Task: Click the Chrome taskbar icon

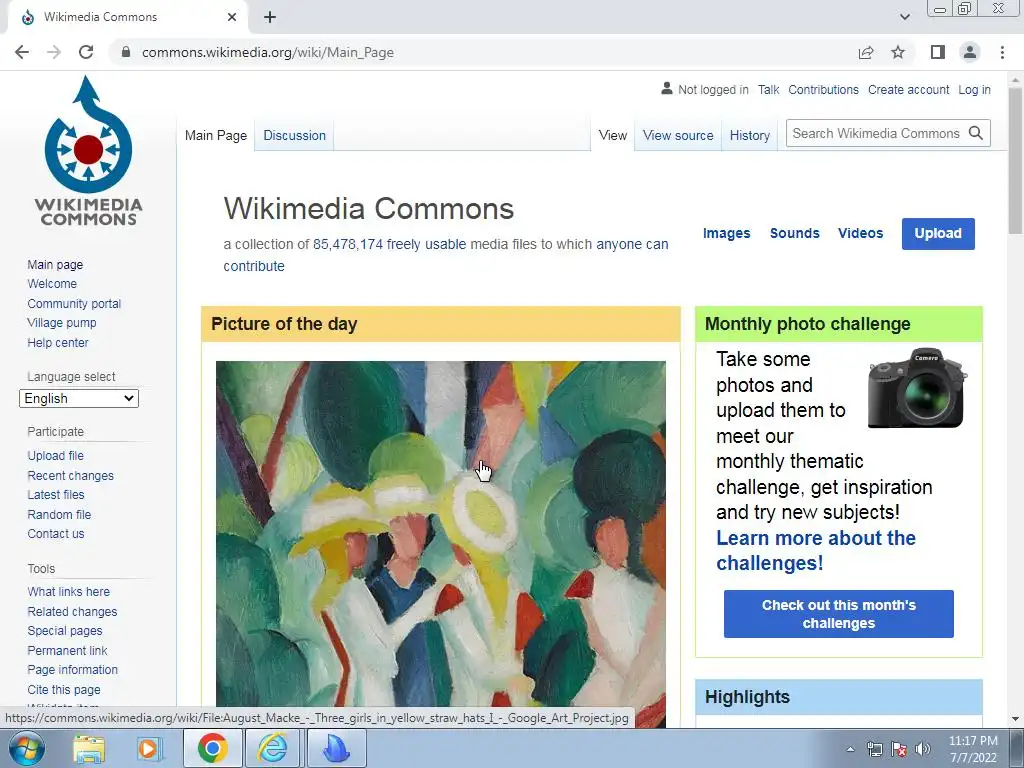Action: (x=213, y=748)
